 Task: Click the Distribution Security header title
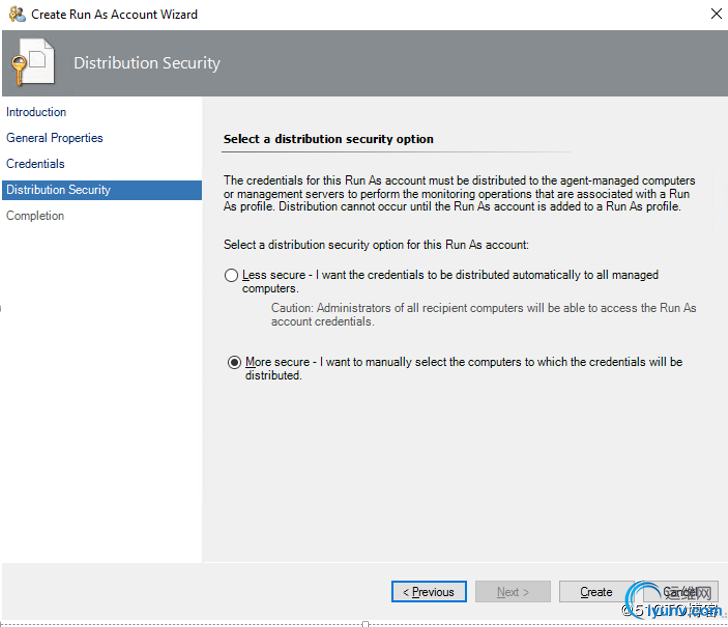pos(146,63)
